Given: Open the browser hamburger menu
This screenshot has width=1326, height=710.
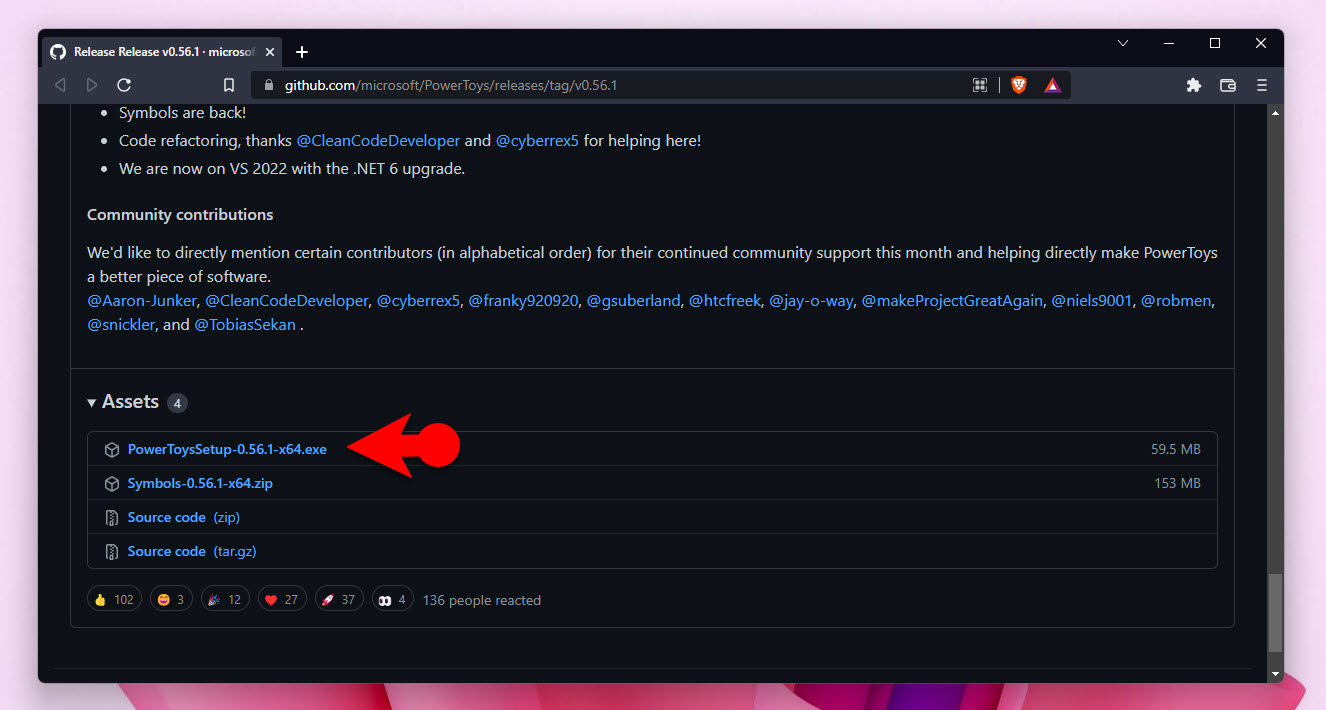Looking at the screenshot, I should [1262, 85].
